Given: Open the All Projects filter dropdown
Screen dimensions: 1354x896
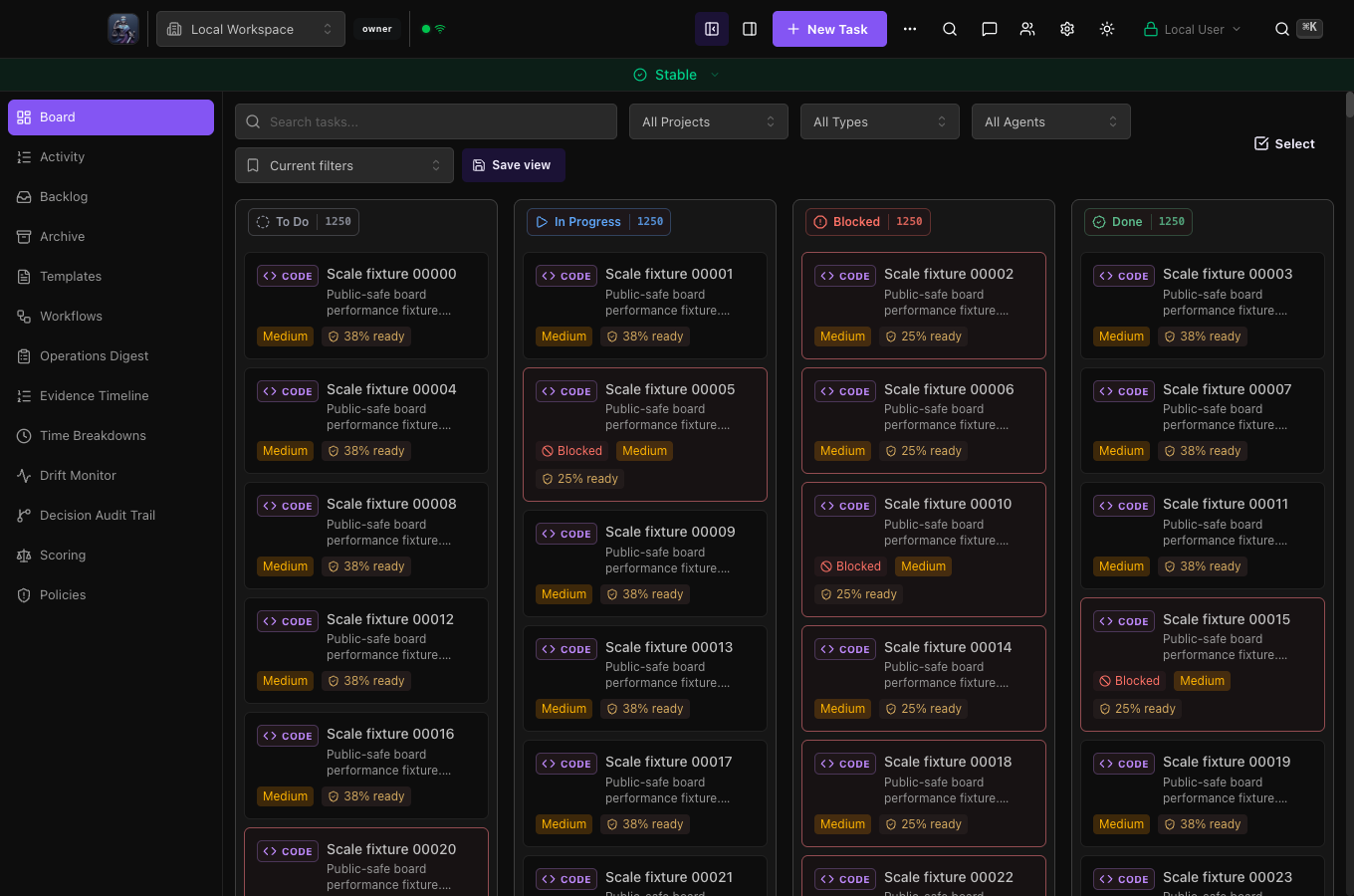Looking at the screenshot, I should point(709,121).
